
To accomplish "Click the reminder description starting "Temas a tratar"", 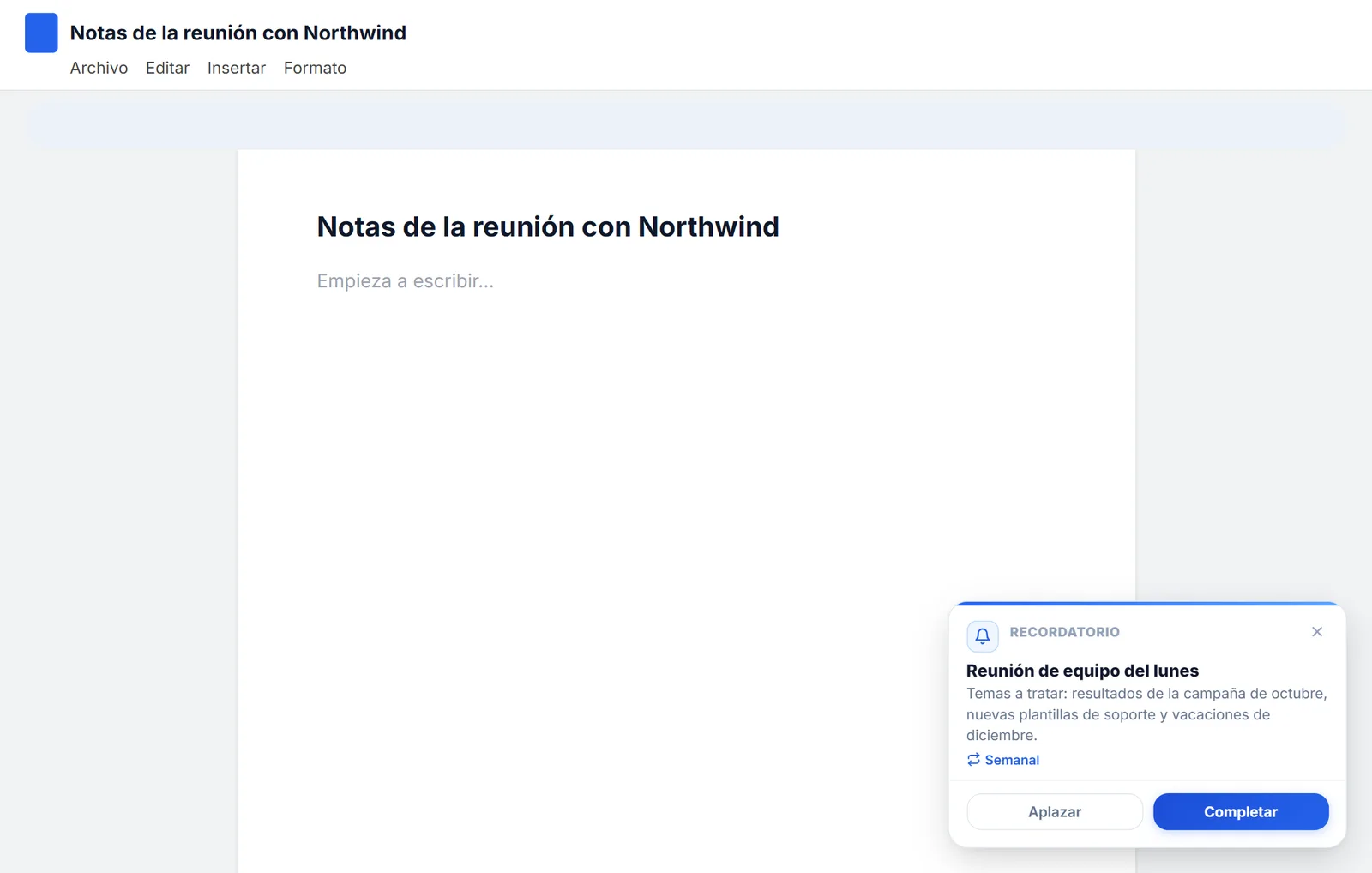I will [x=1147, y=714].
